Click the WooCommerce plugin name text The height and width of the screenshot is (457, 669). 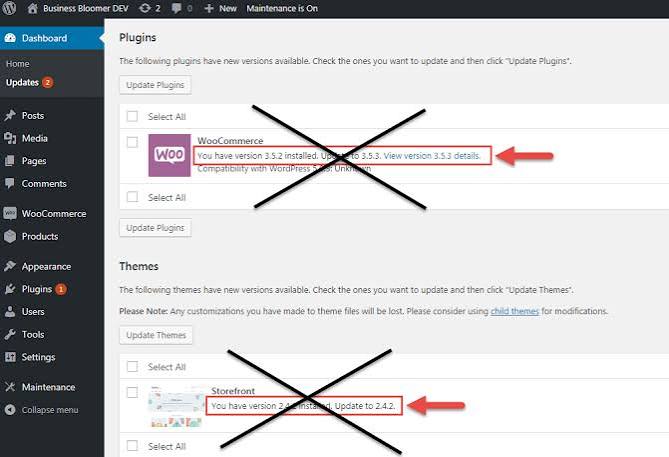[x=230, y=140]
